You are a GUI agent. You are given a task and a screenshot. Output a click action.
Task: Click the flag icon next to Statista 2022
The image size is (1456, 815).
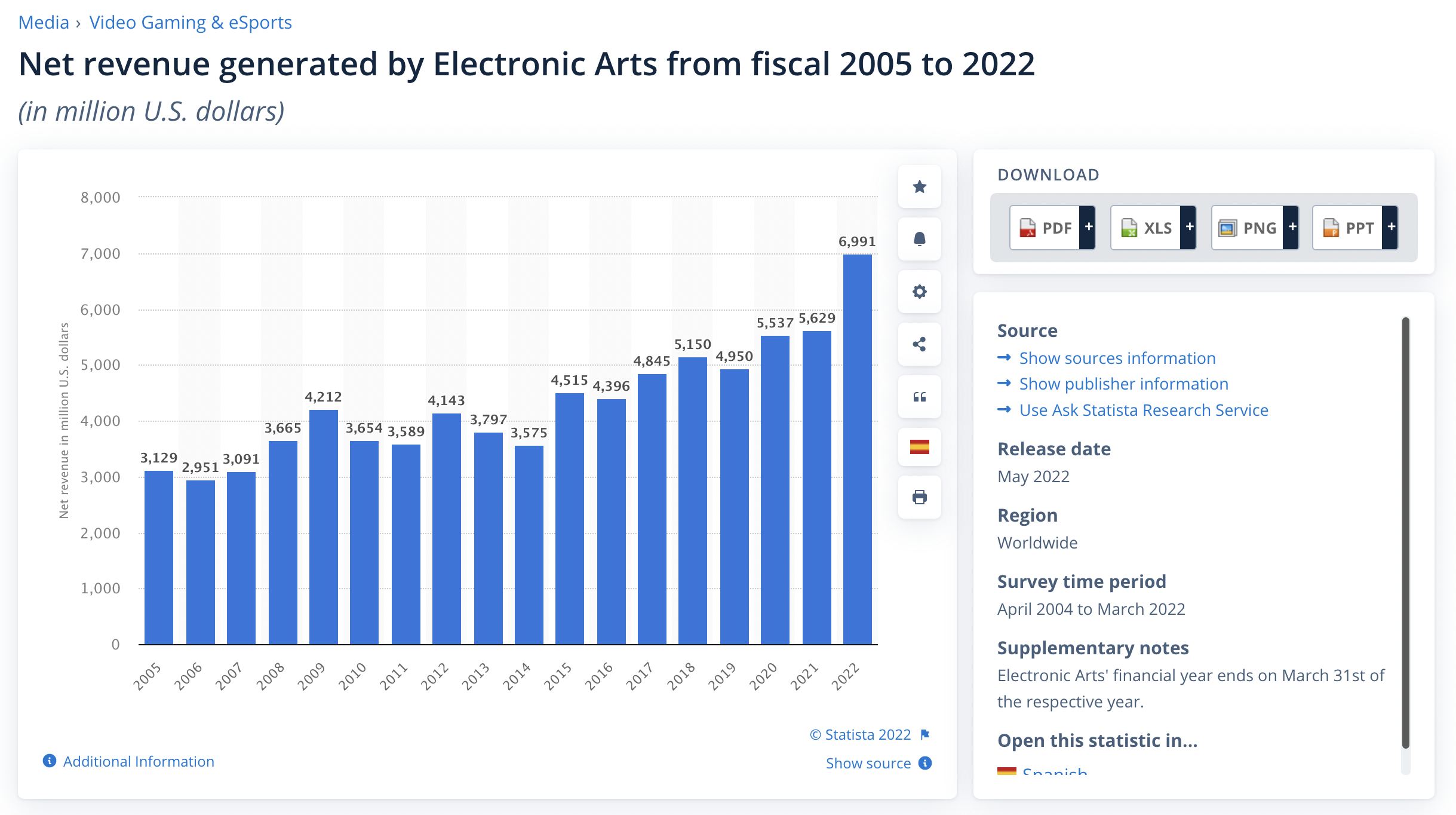tap(925, 734)
